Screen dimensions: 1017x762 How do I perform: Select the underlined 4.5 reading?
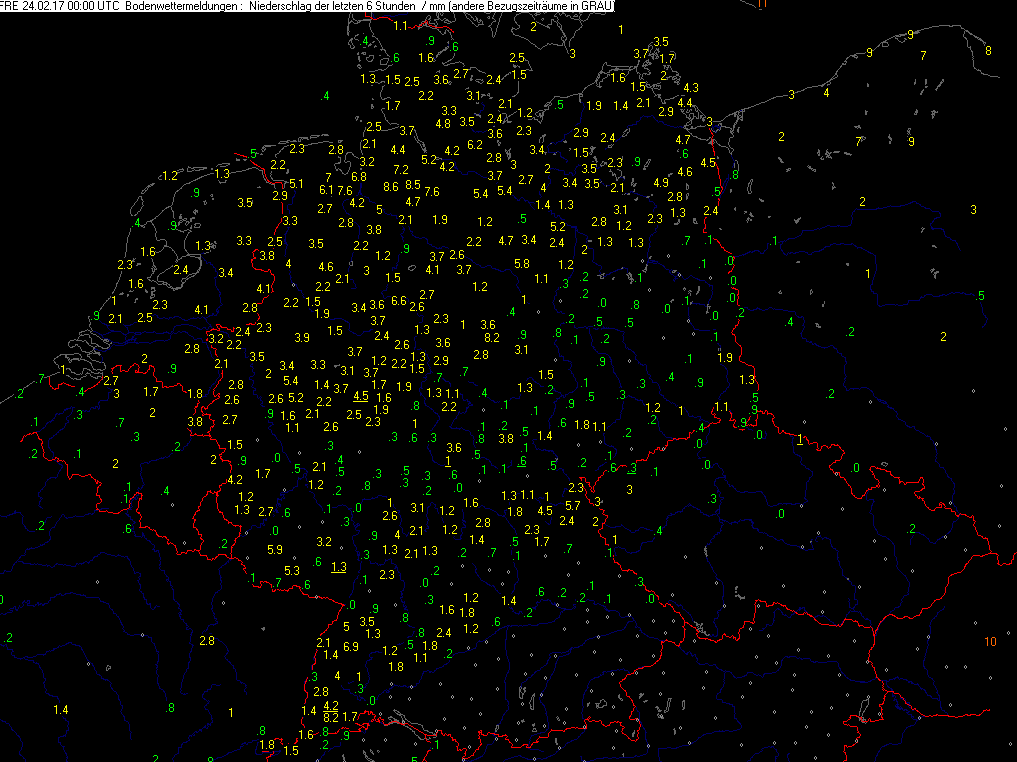click(361, 396)
